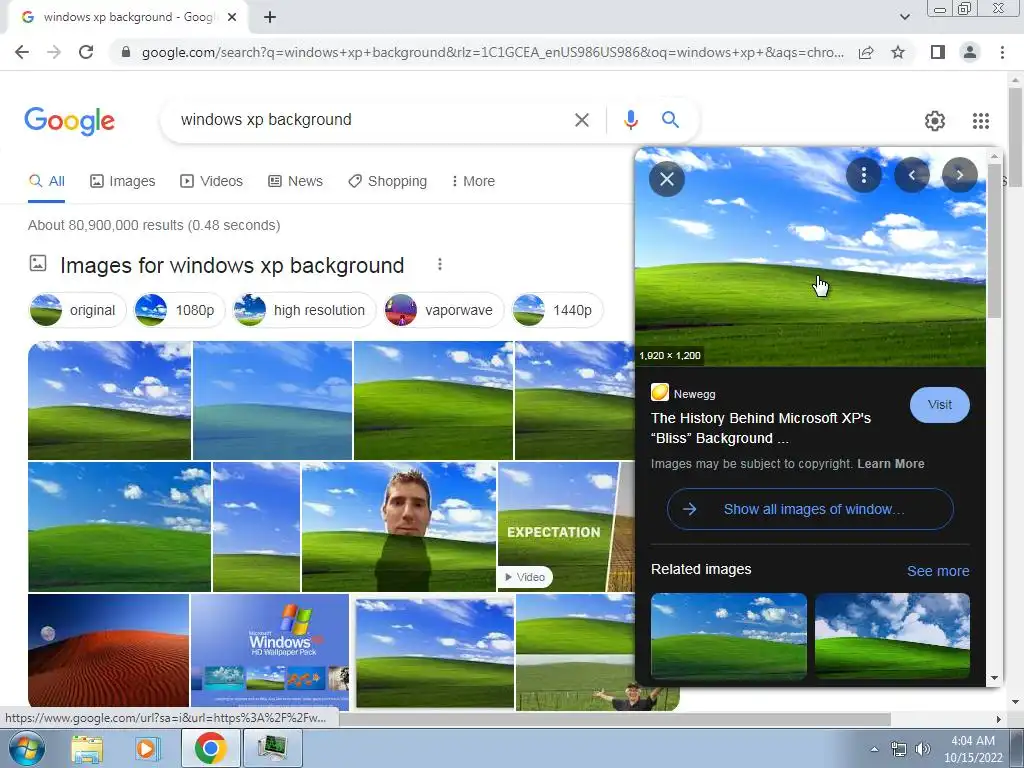The width and height of the screenshot is (1024, 768).
Task: Open Chrome side panel icon
Action: [x=938, y=52]
